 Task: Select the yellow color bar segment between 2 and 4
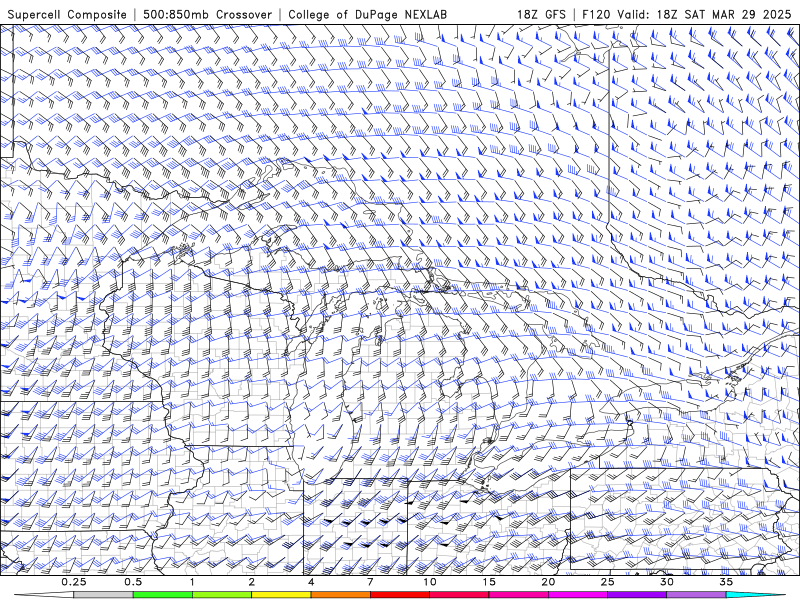[281, 595]
